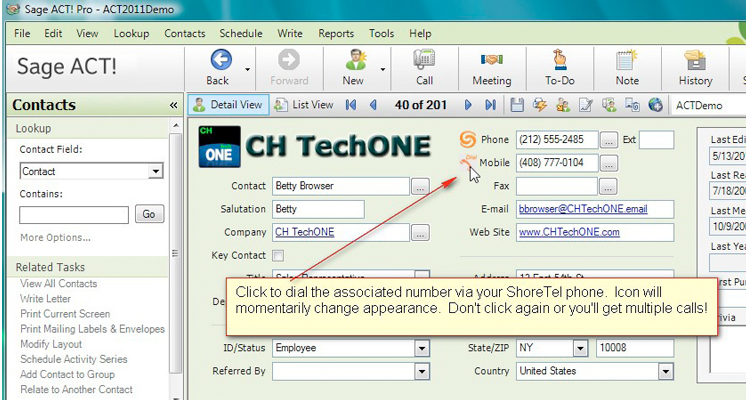Open the Lookup menu
746x400 pixels.
(x=131, y=33)
